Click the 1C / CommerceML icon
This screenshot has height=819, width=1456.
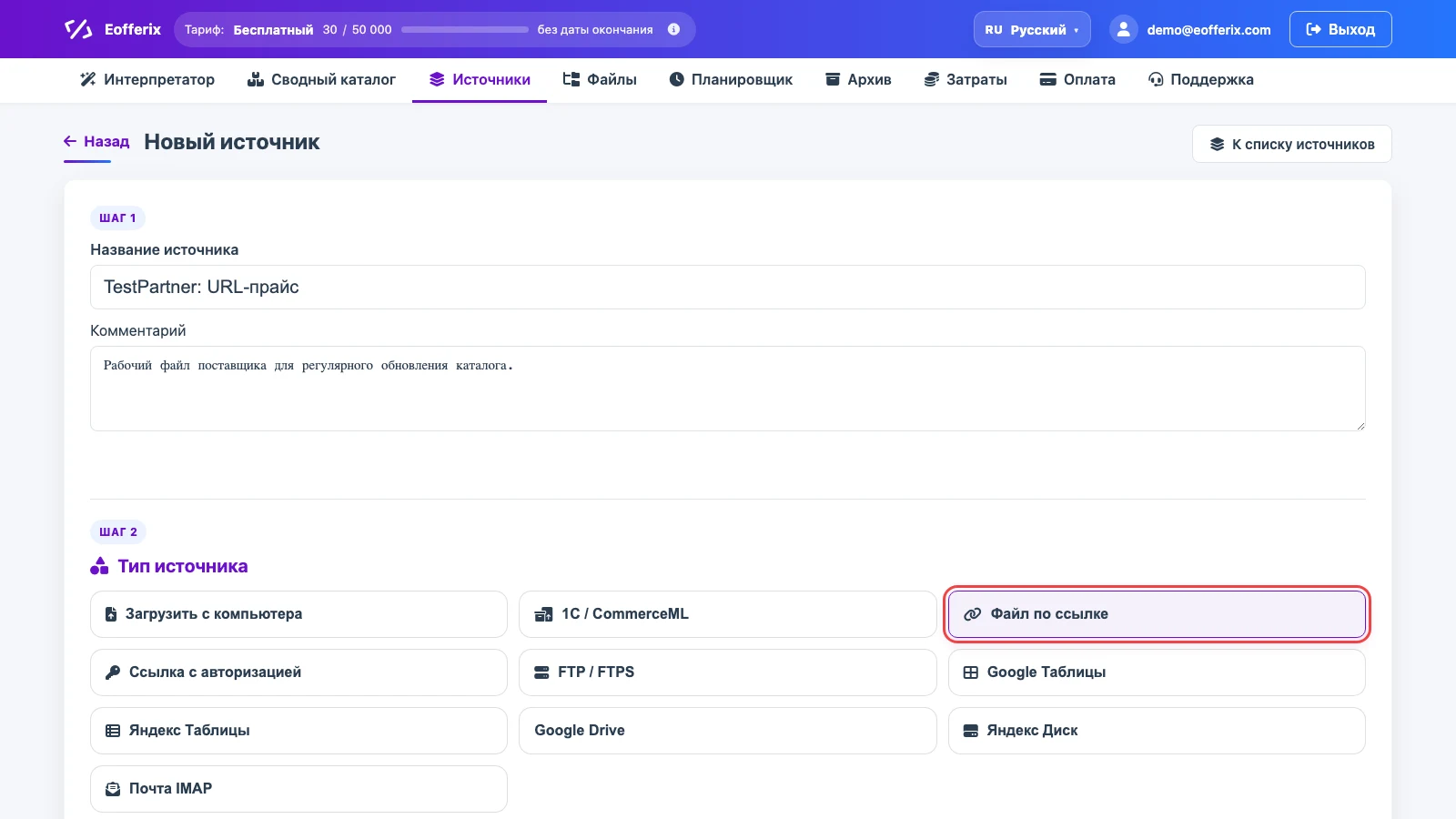coord(543,614)
